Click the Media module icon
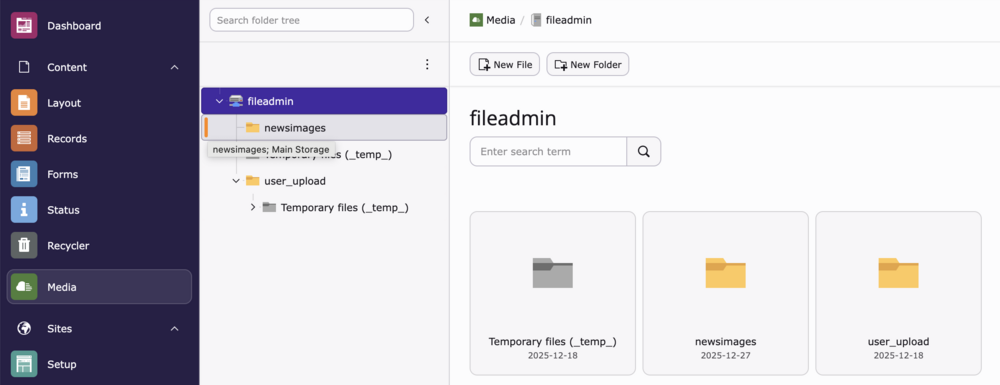Viewport: 1000px width, 385px height. coord(24,287)
